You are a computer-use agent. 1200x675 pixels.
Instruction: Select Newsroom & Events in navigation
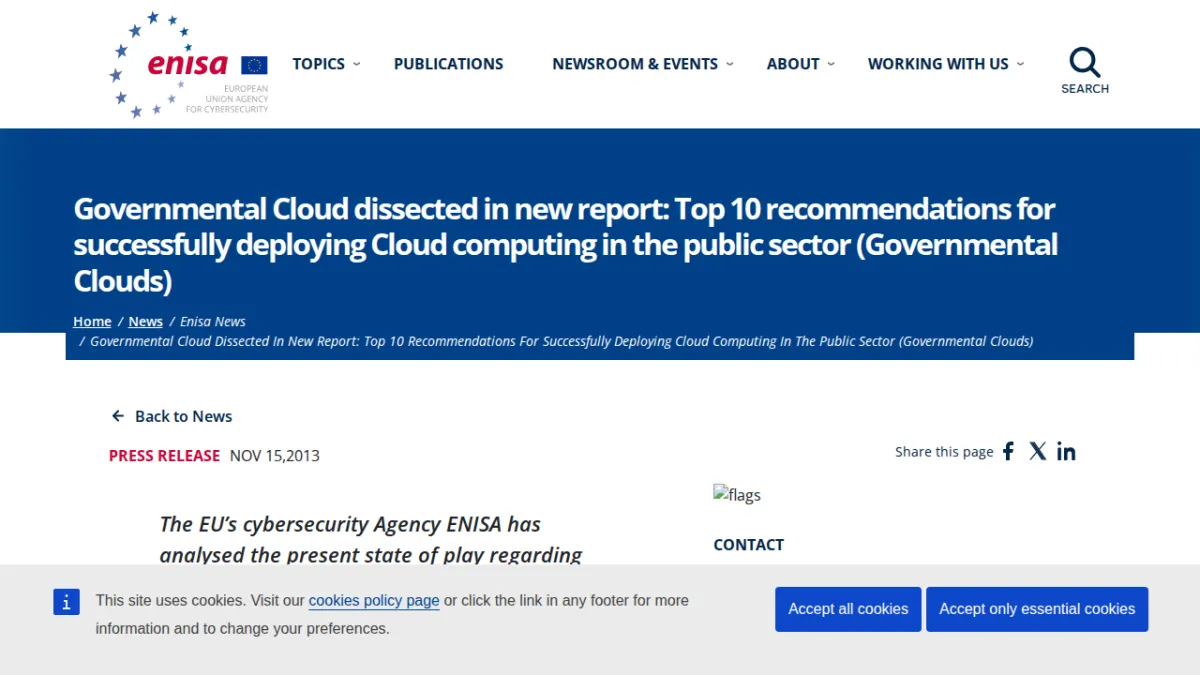(635, 64)
